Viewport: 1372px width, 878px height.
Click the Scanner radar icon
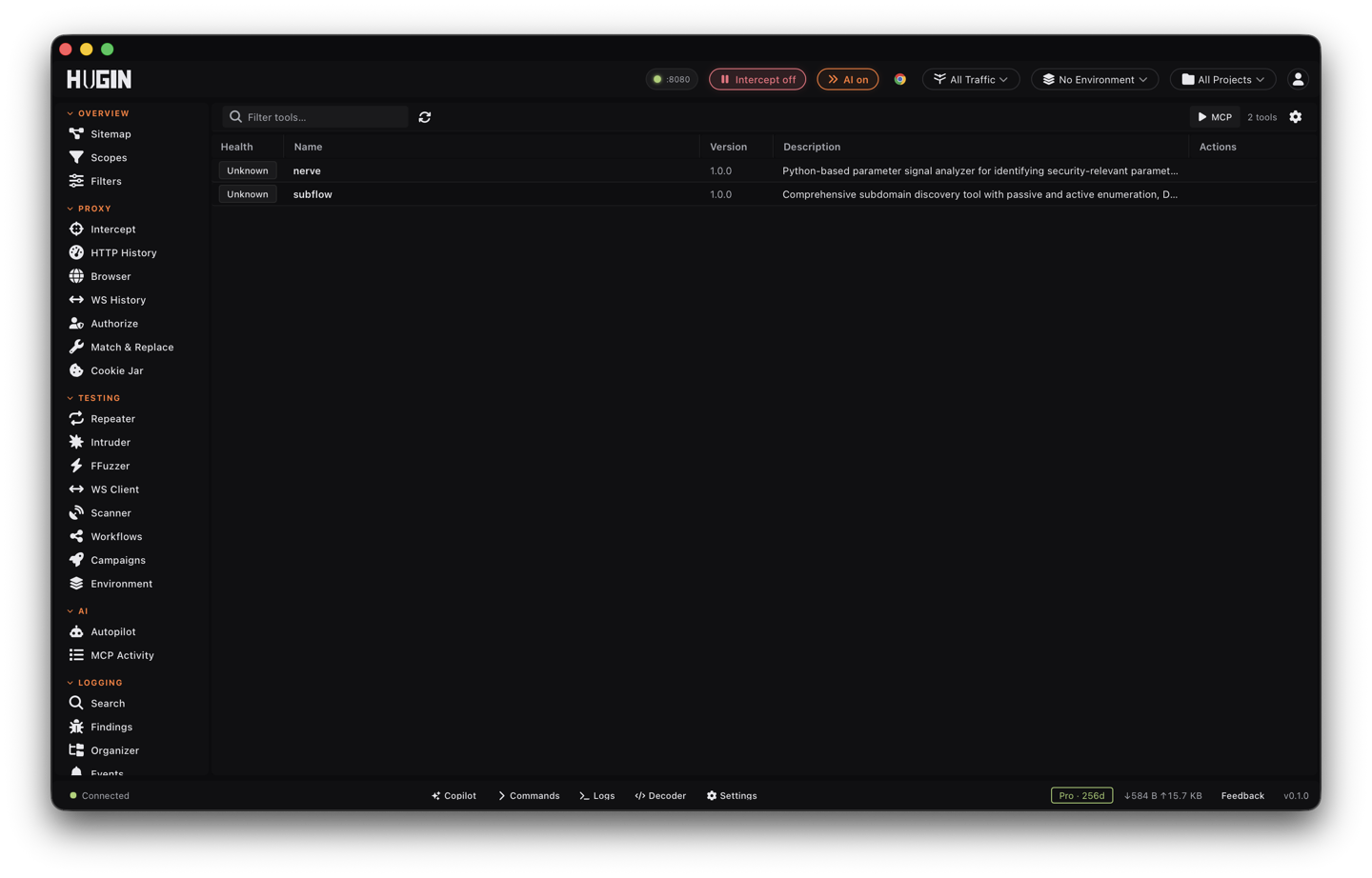(76, 512)
